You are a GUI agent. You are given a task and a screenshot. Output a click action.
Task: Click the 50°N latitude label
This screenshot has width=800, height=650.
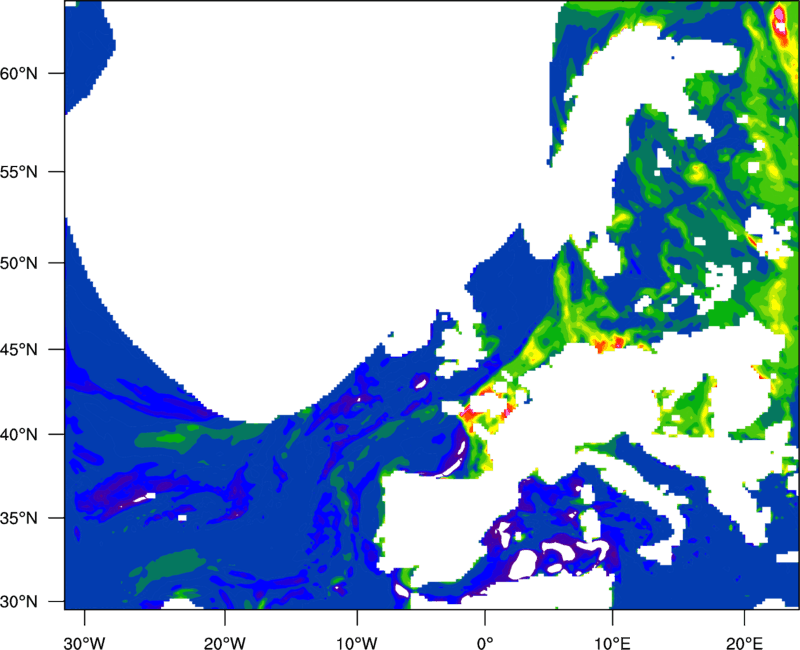[19, 263]
